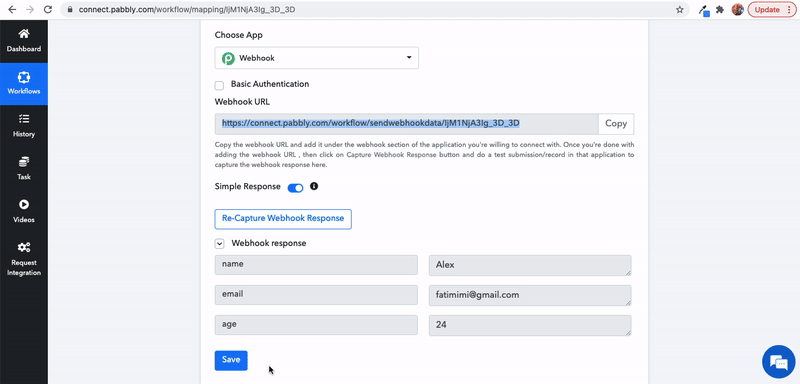Click the address bar lock icon
This screenshot has height=384, width=800.
[70, 9]
